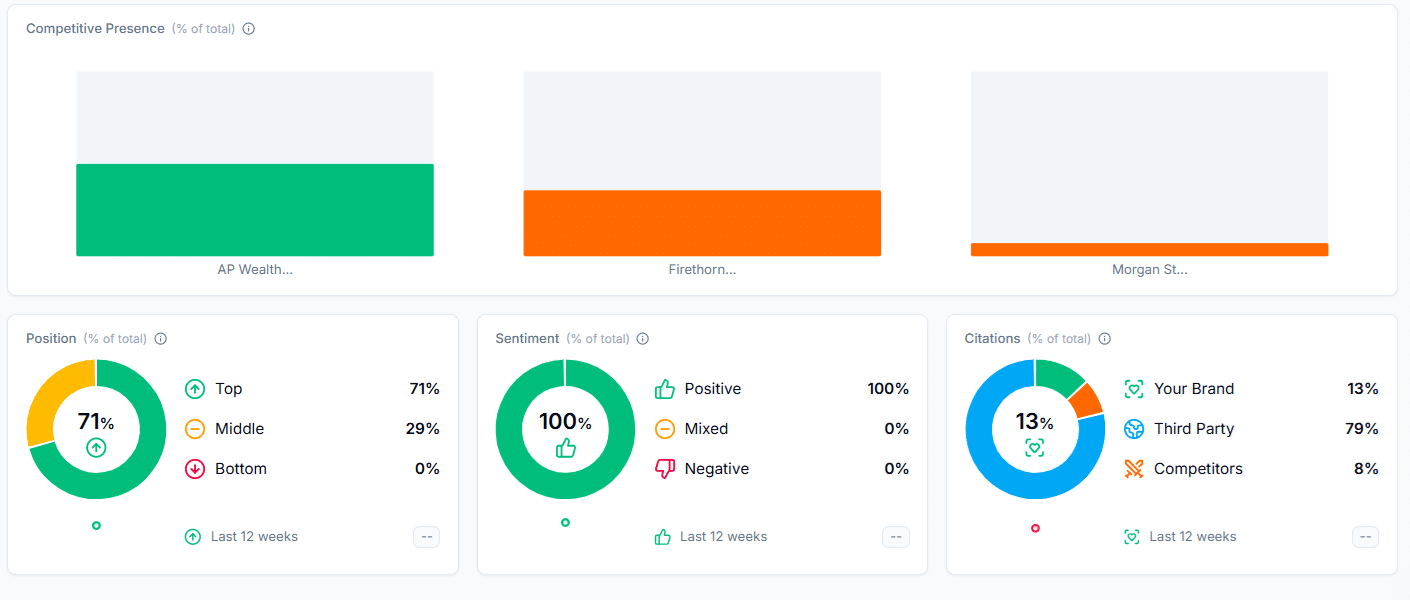Expand the Sentiment panel trend options
1410x600 pixels.
coord(895,536)
